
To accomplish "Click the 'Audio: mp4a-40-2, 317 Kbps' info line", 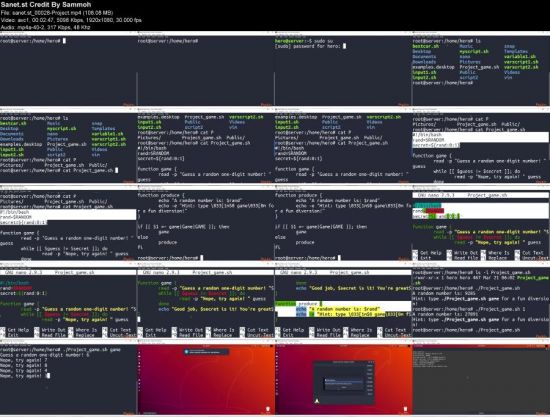I will click(x=45, y=27).
